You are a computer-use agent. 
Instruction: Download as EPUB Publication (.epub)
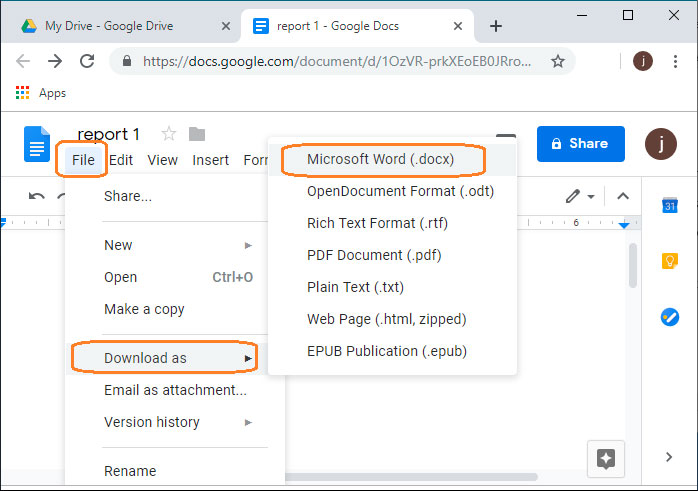click(392, 352)
